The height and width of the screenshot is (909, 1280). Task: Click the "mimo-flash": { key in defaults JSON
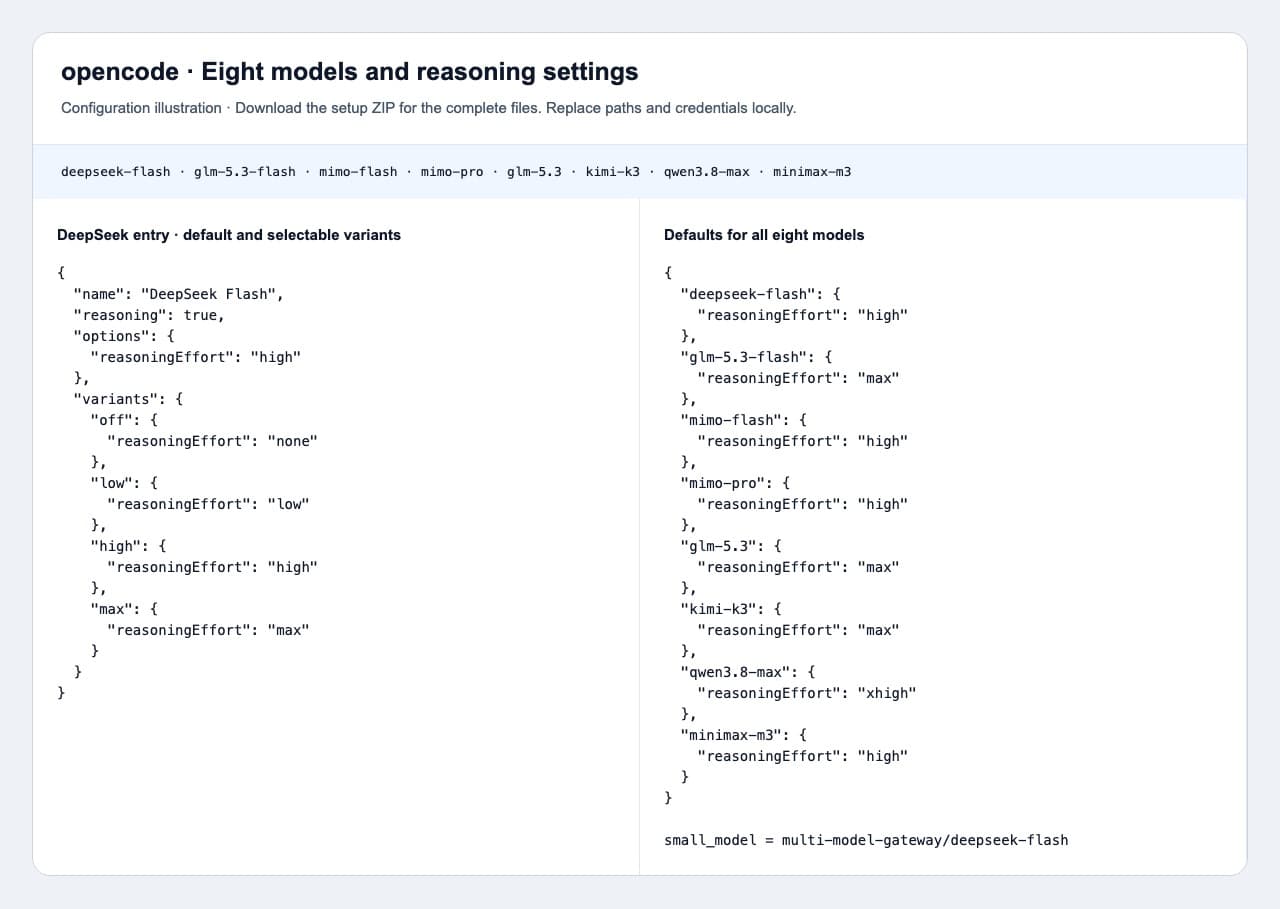point(743,420)
